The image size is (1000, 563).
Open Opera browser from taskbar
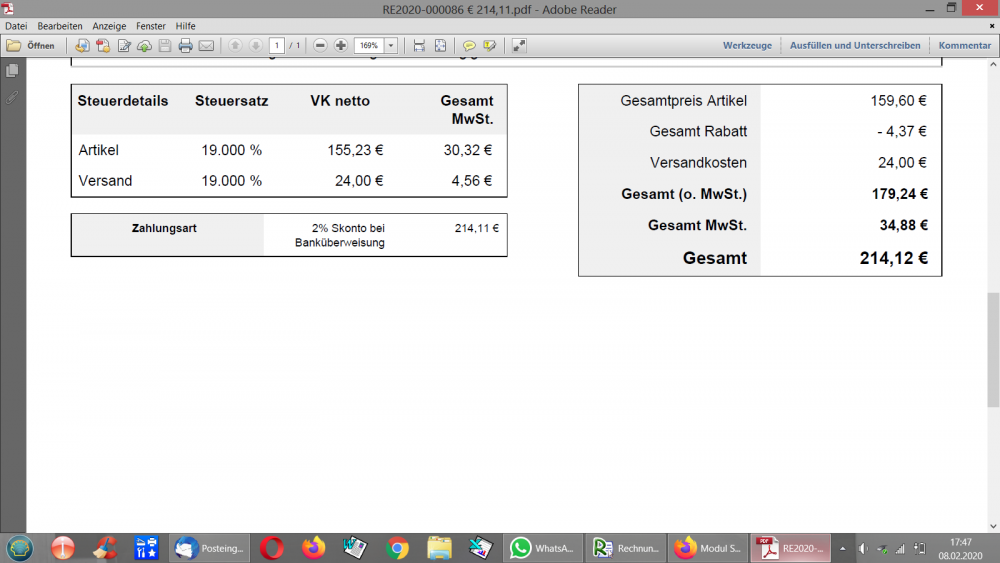[x=272, y=548]
